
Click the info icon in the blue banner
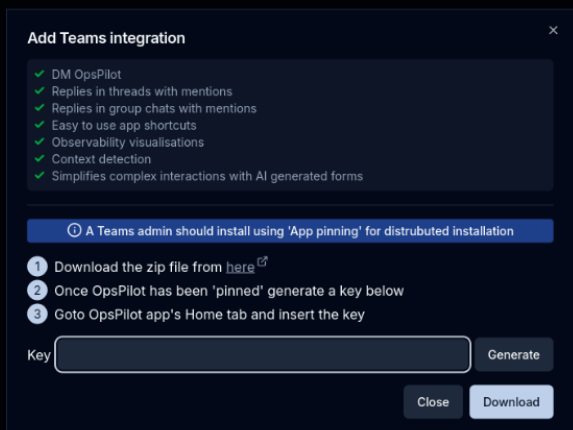(x=74, y=231)
